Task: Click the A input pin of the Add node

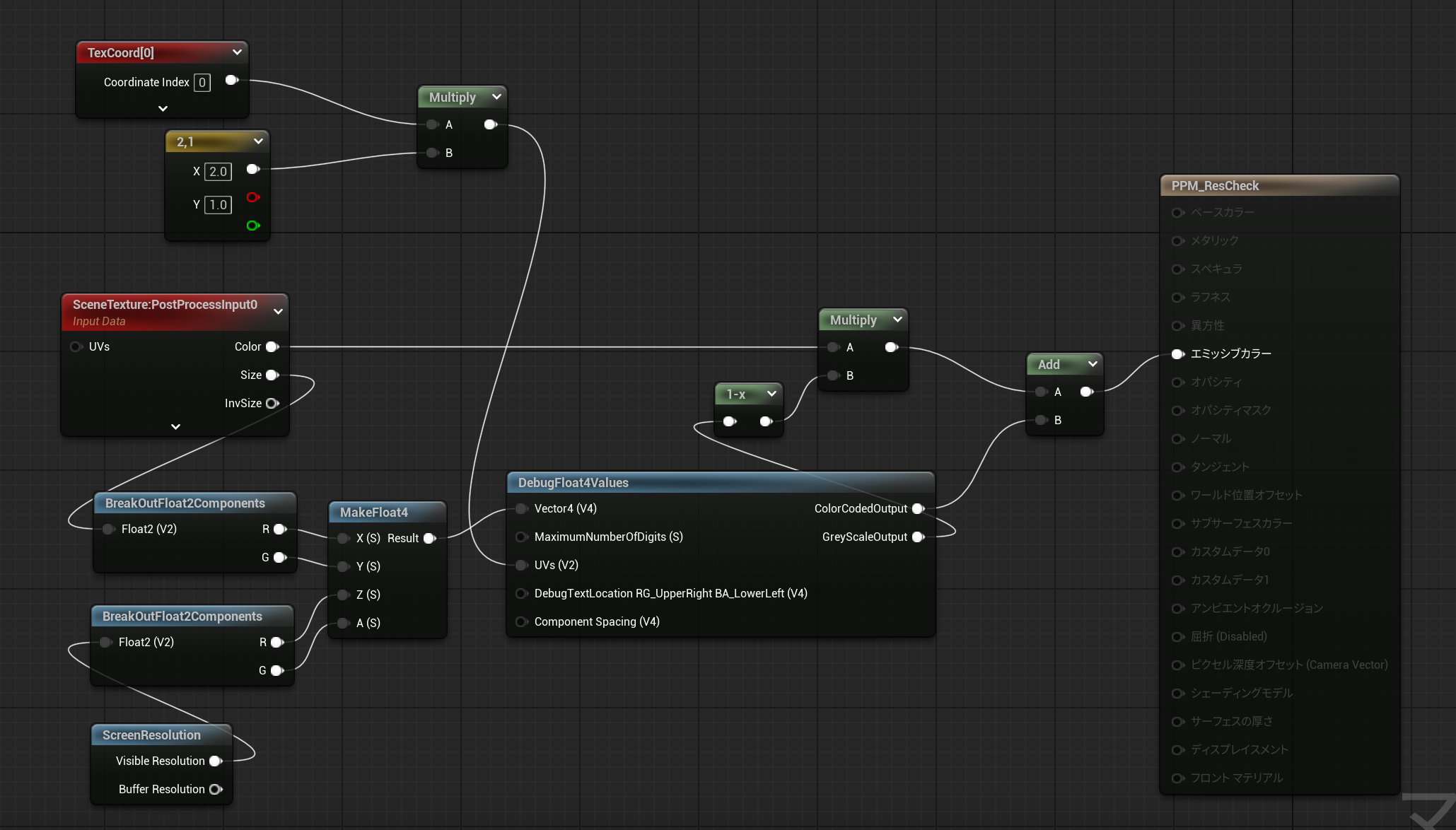Action: click(1040, 392)
